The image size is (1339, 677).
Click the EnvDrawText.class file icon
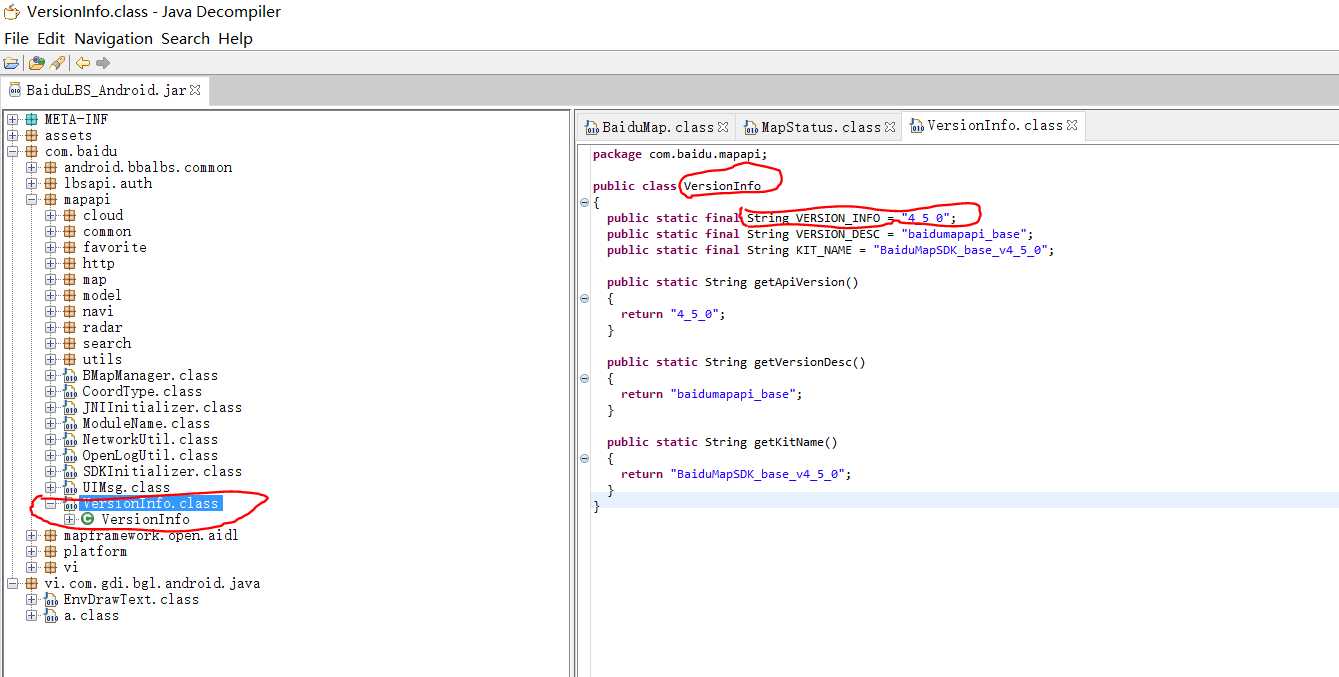(51, 599)
